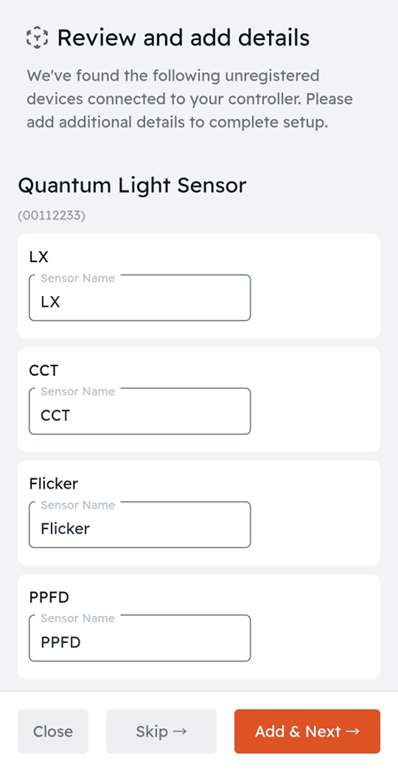The width and height of the screenshot is (398, 770).
Task: Focus the CCT Sensor Name field
Action: tap(140, 411)
